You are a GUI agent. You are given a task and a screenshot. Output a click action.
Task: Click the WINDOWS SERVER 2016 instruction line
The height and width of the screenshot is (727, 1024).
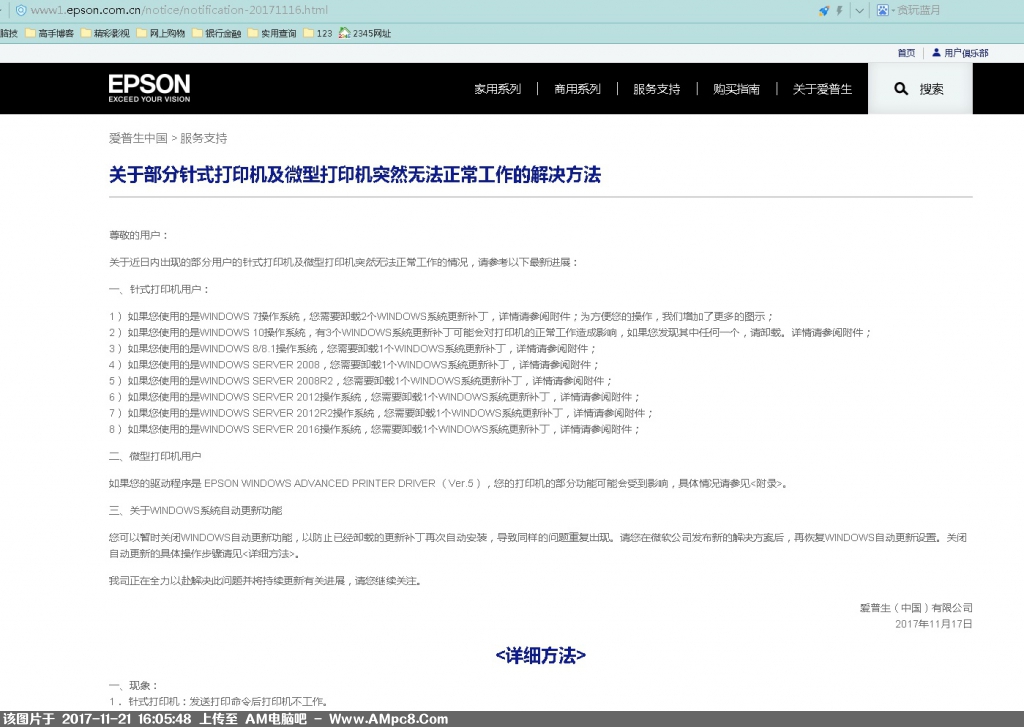click(x=375, y=429)
